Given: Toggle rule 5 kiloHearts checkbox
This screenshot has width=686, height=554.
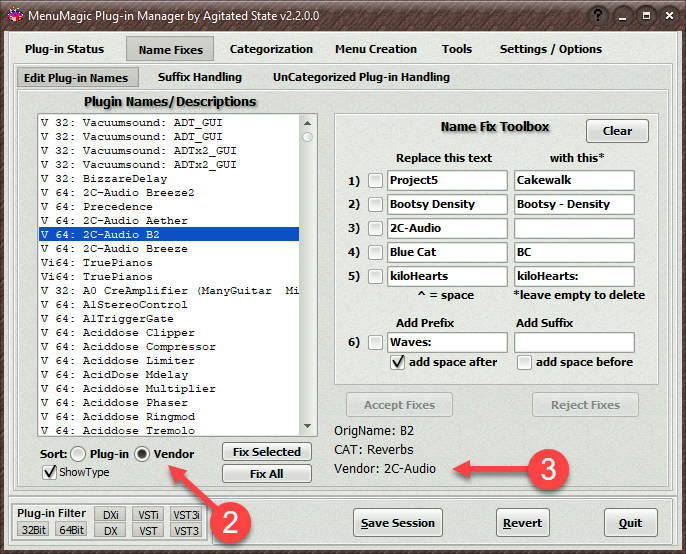Looking at the screenshot, I should click(375, 277).
